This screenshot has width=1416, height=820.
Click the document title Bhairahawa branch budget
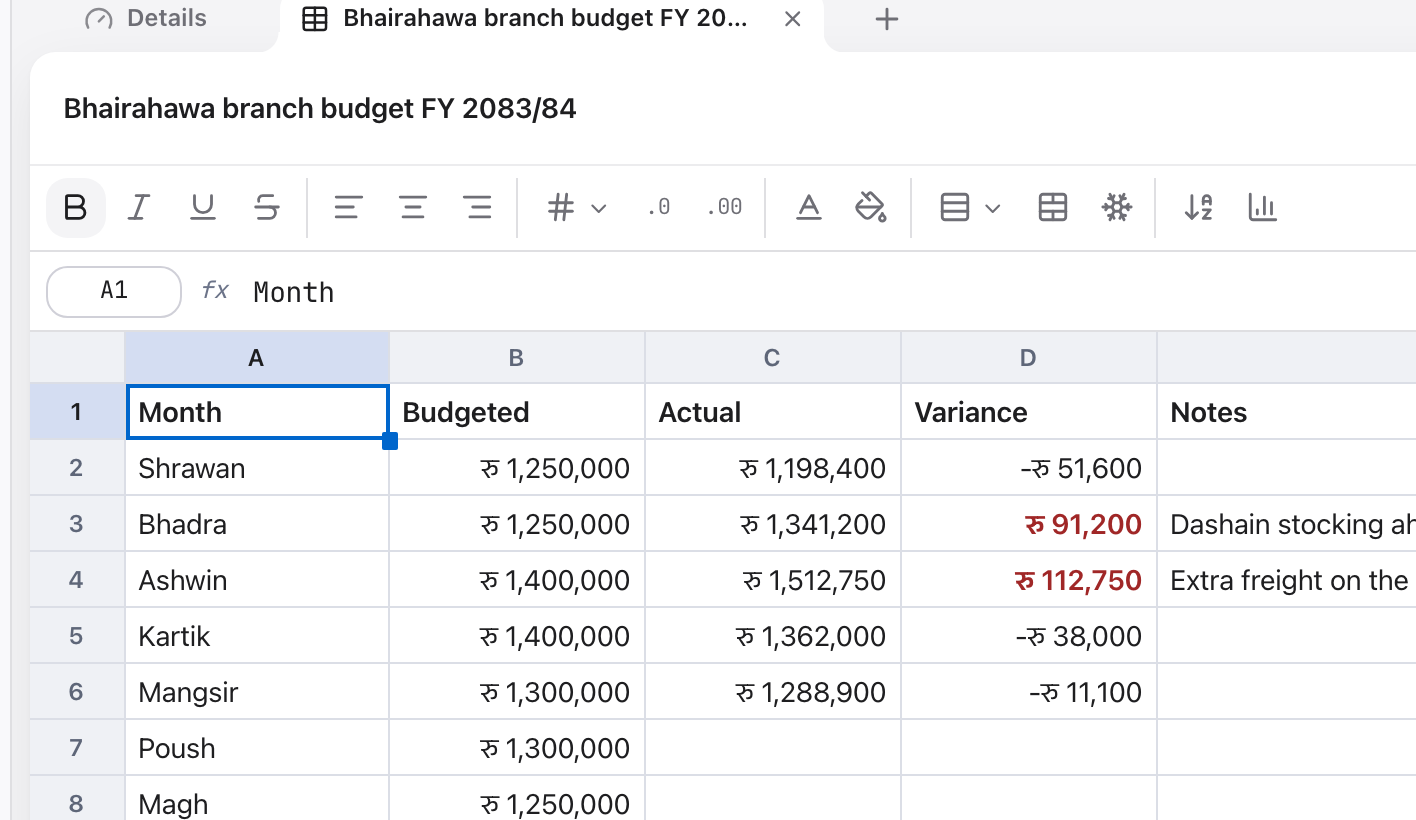(320, 109)
